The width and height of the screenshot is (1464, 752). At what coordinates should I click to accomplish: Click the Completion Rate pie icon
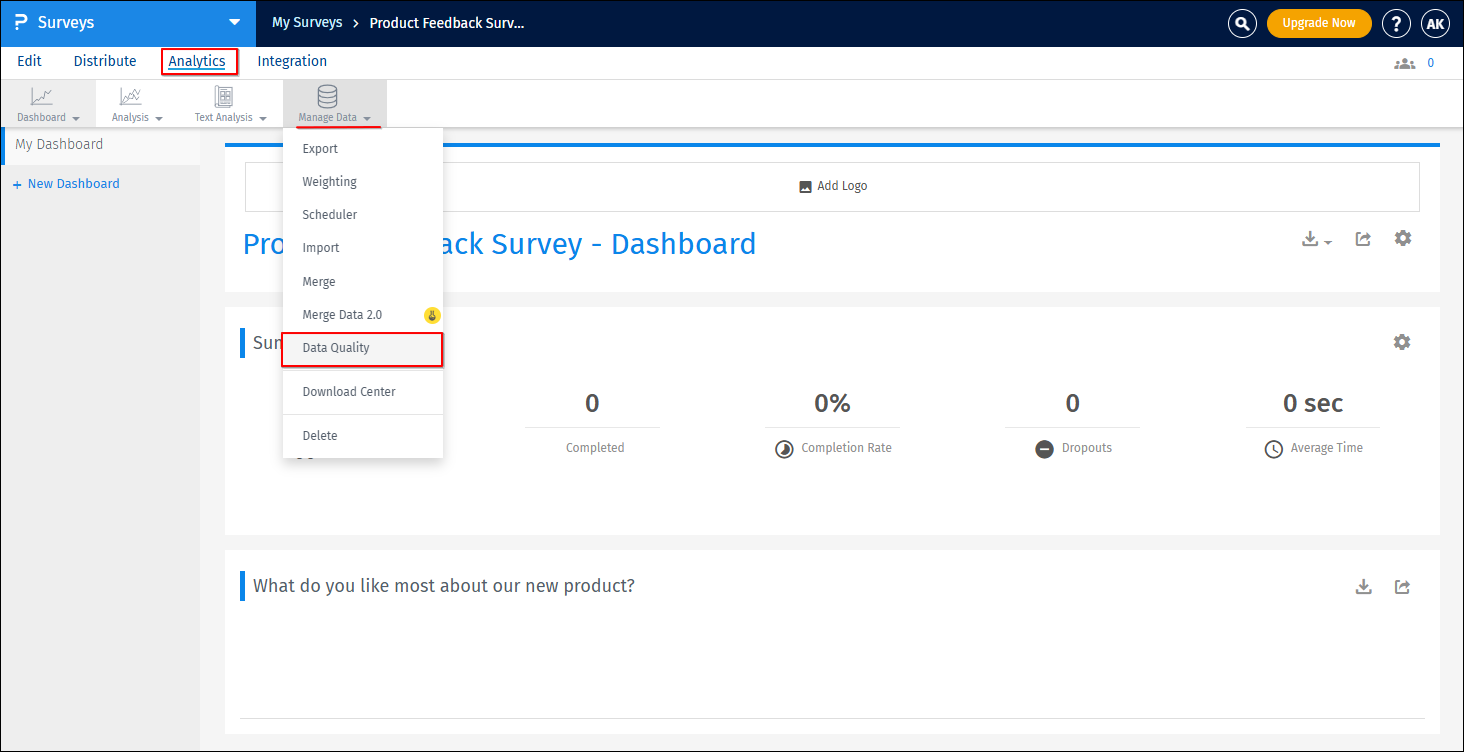[x=784, y=449]
